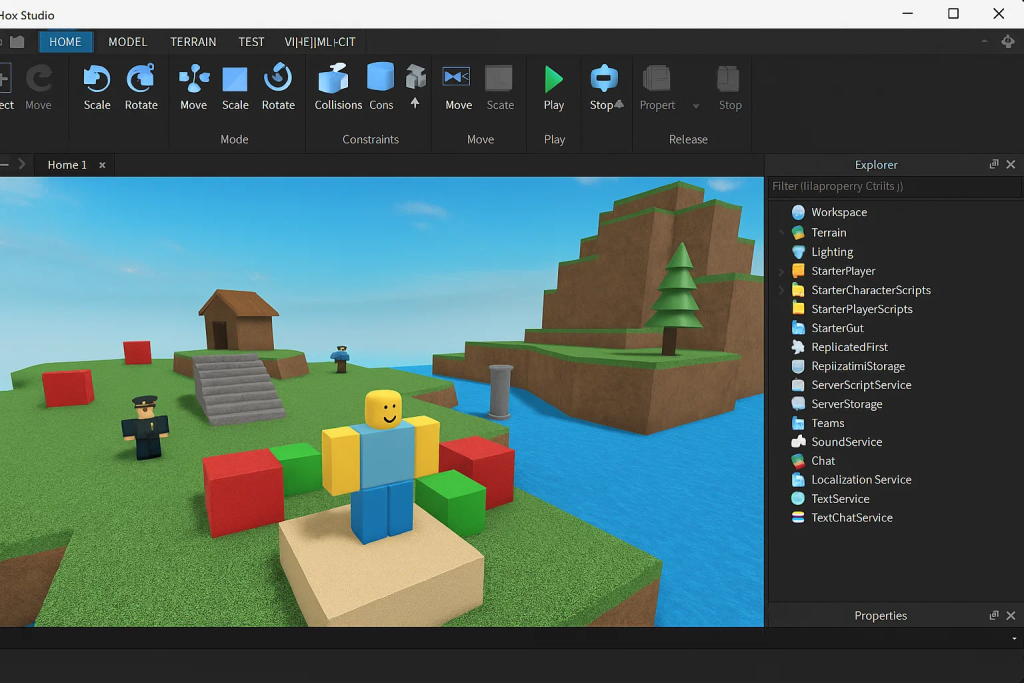
Task: Click the greyed-out Scate tool
Action: click(x=500, y=87)
